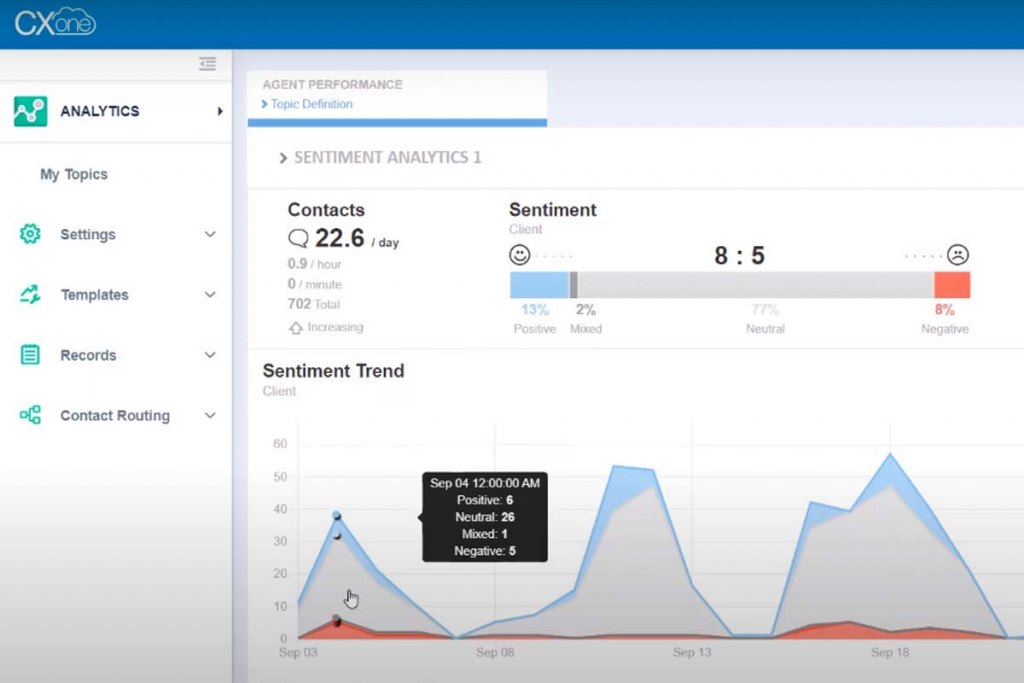Screen dimensions: 1024x683
Task: Open My Topics
Action: coord(74,173)
